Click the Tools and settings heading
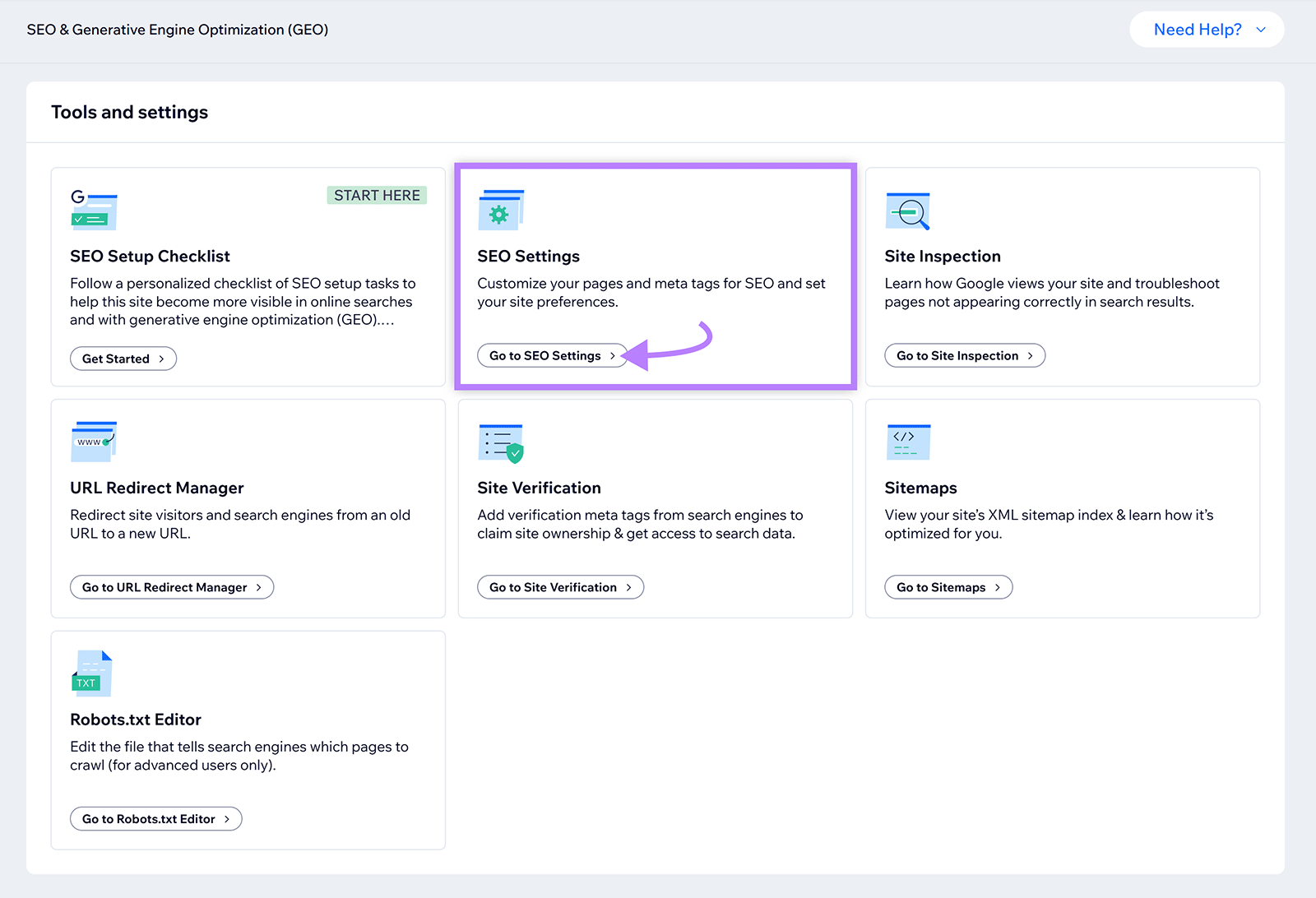1316x898 pixels. click(x=129, y=112)
